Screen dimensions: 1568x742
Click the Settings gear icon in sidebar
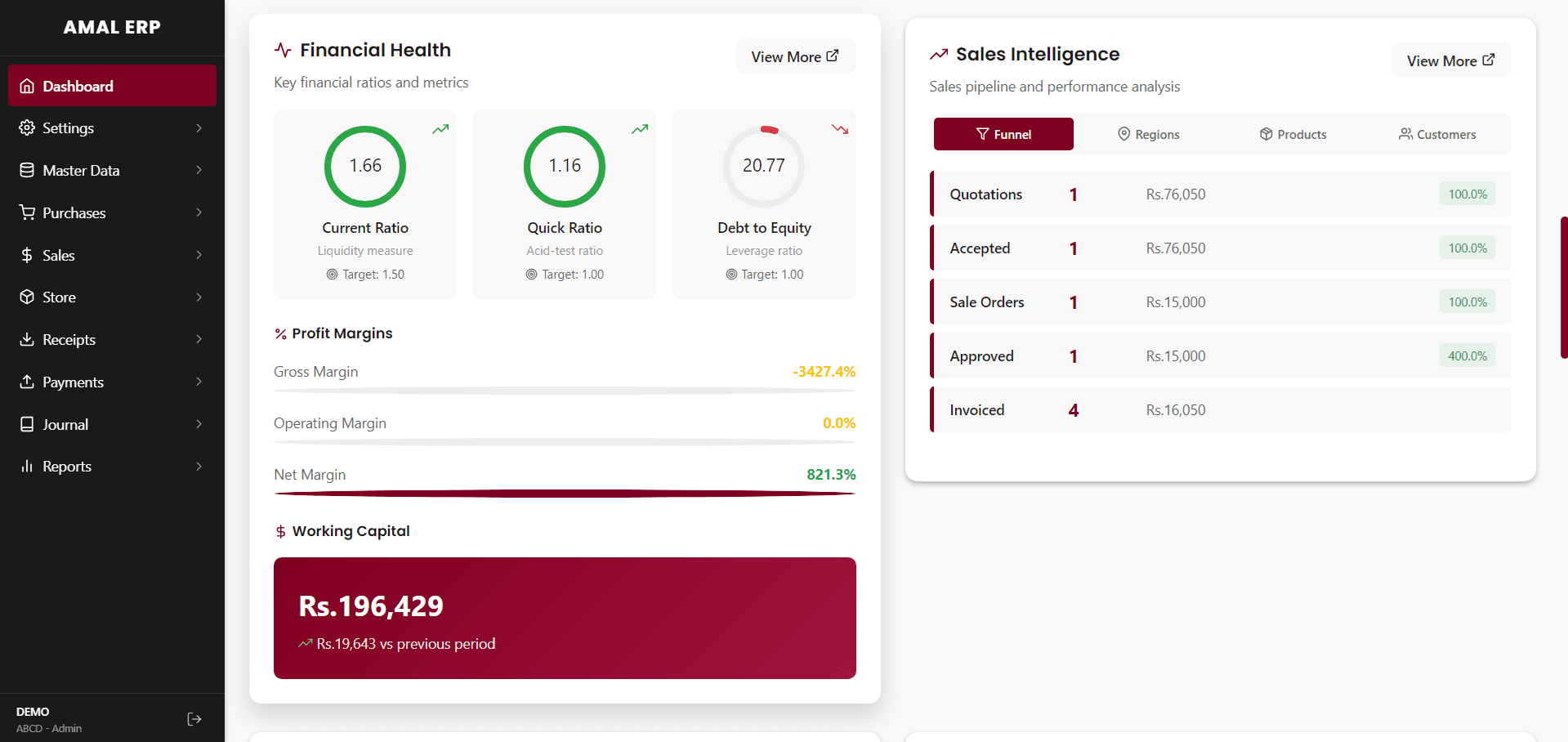pyautogui.click(x=27, y=128)
